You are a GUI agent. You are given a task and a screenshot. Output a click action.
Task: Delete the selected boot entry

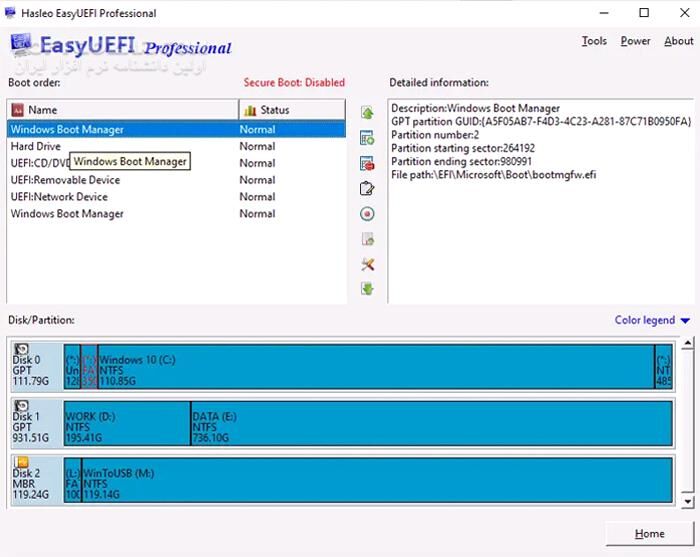(367, 163)
